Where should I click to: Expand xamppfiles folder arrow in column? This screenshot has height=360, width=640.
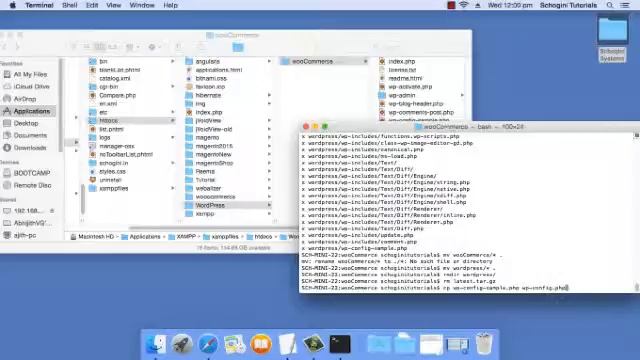[173, 188]
